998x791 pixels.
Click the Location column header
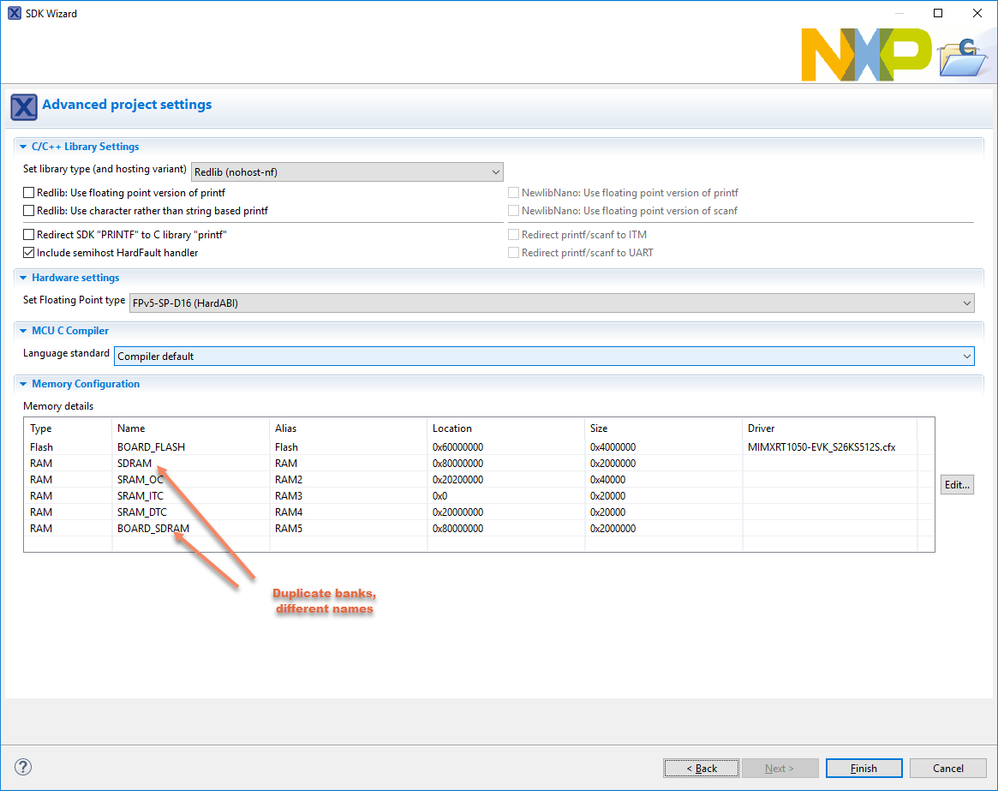coord(507,428)
